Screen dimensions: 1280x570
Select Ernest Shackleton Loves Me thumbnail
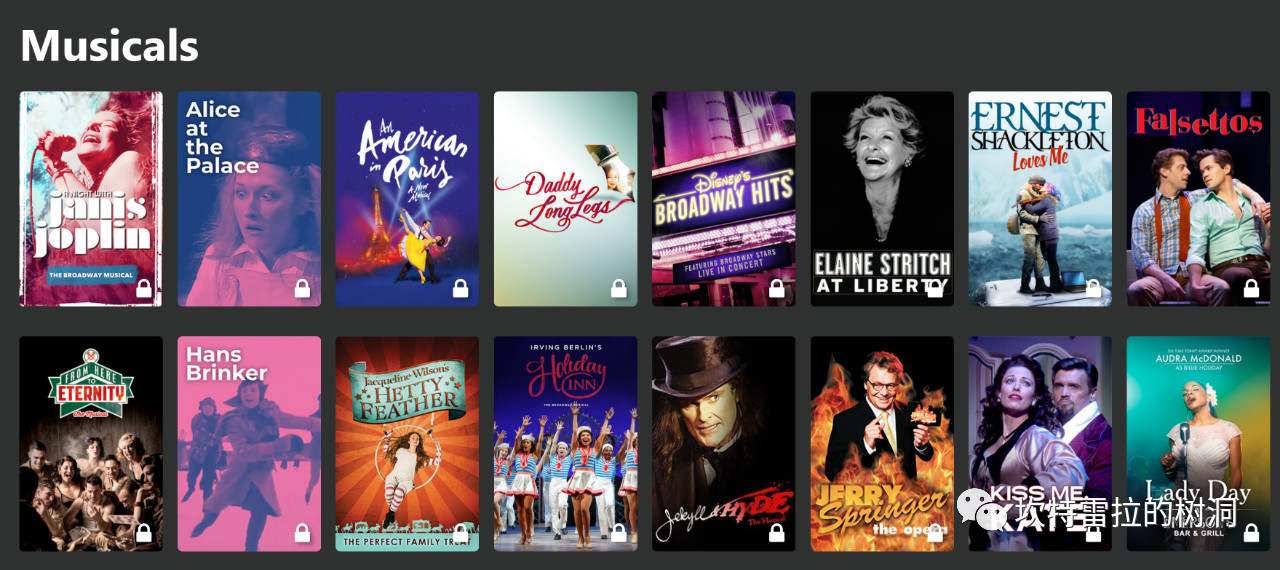tap(1040, 199)
